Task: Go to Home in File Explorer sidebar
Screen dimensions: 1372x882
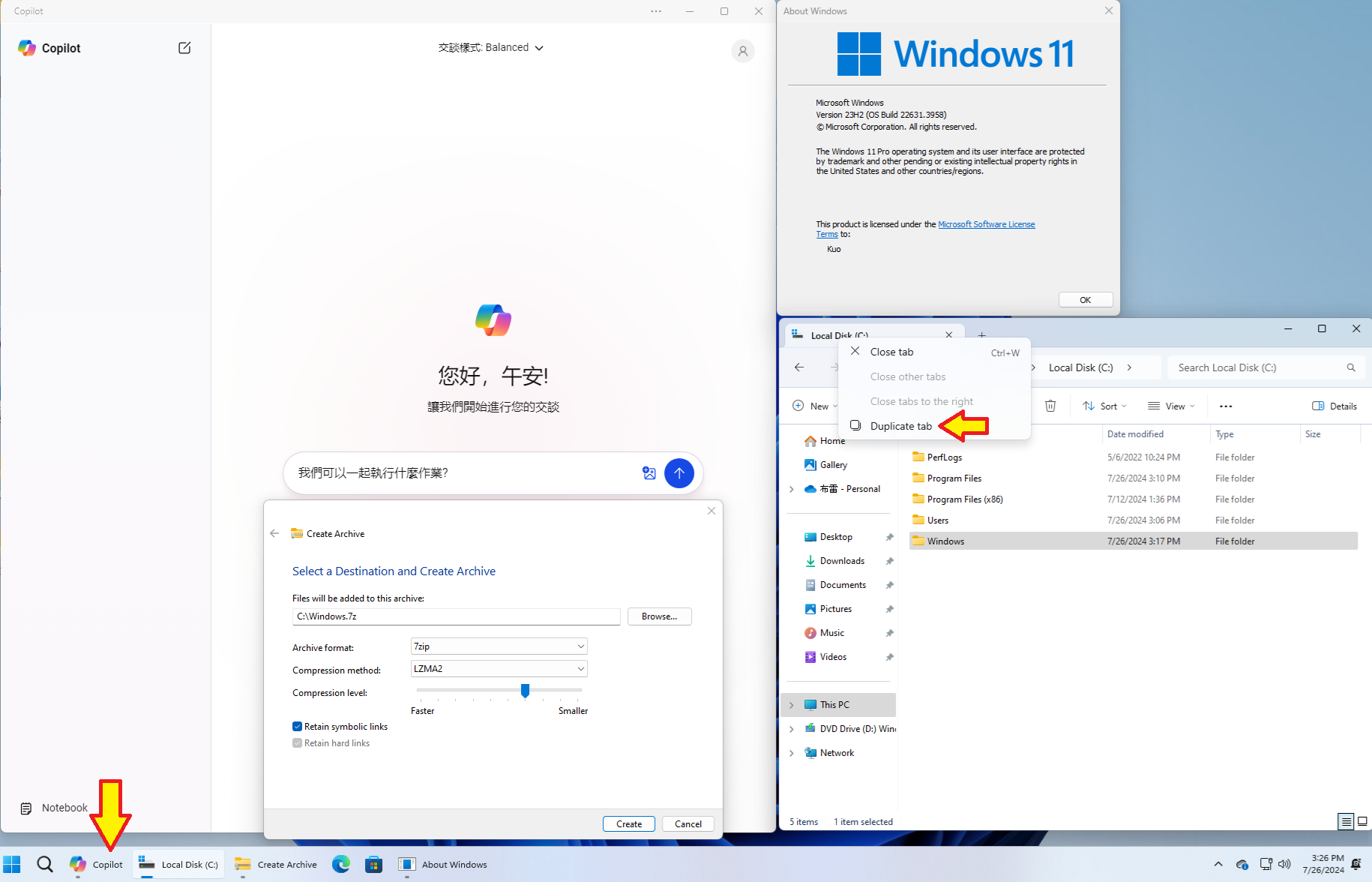Action: [x=825, y=441]
